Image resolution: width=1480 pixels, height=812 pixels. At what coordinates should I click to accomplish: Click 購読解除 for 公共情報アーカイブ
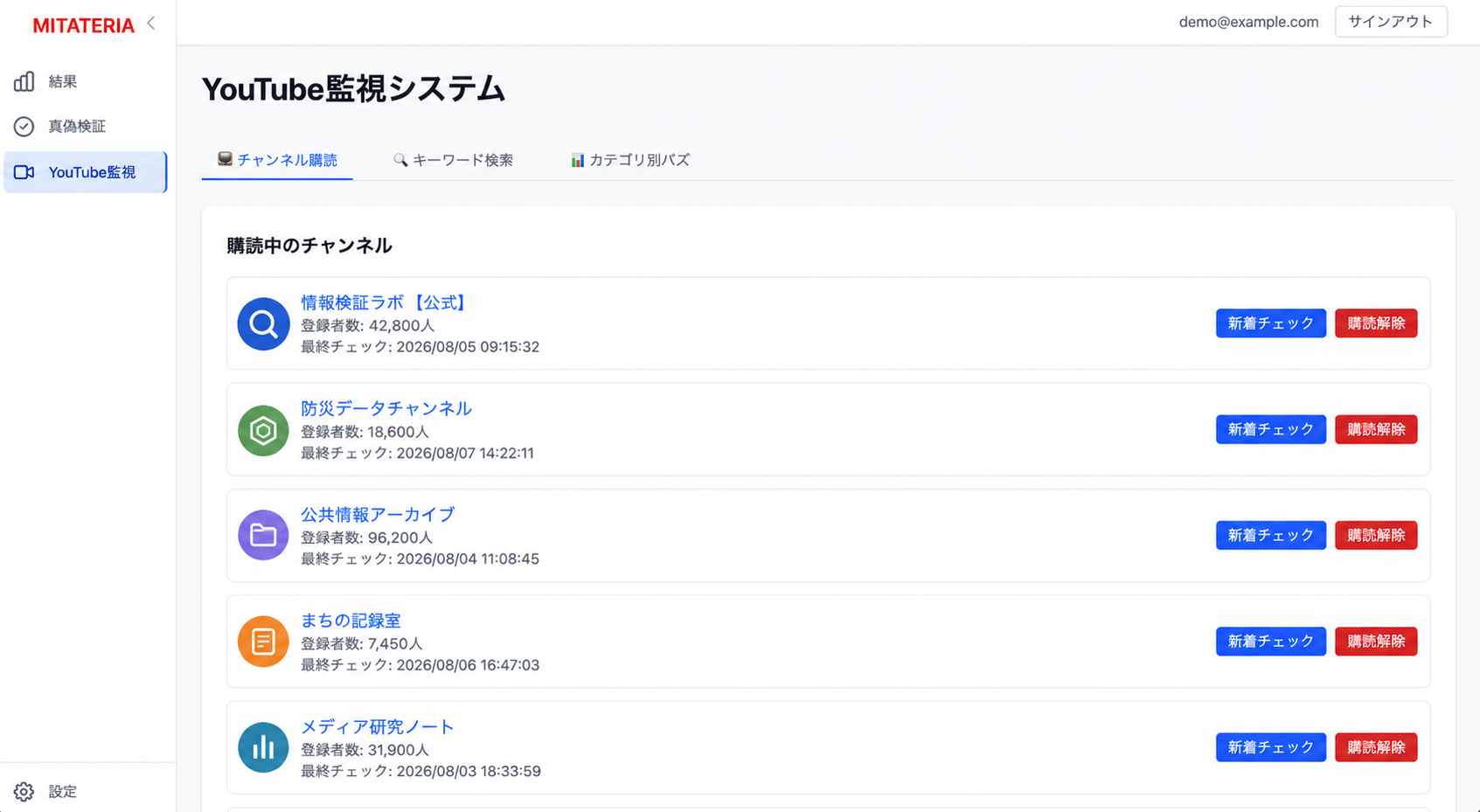(1376, 535)
